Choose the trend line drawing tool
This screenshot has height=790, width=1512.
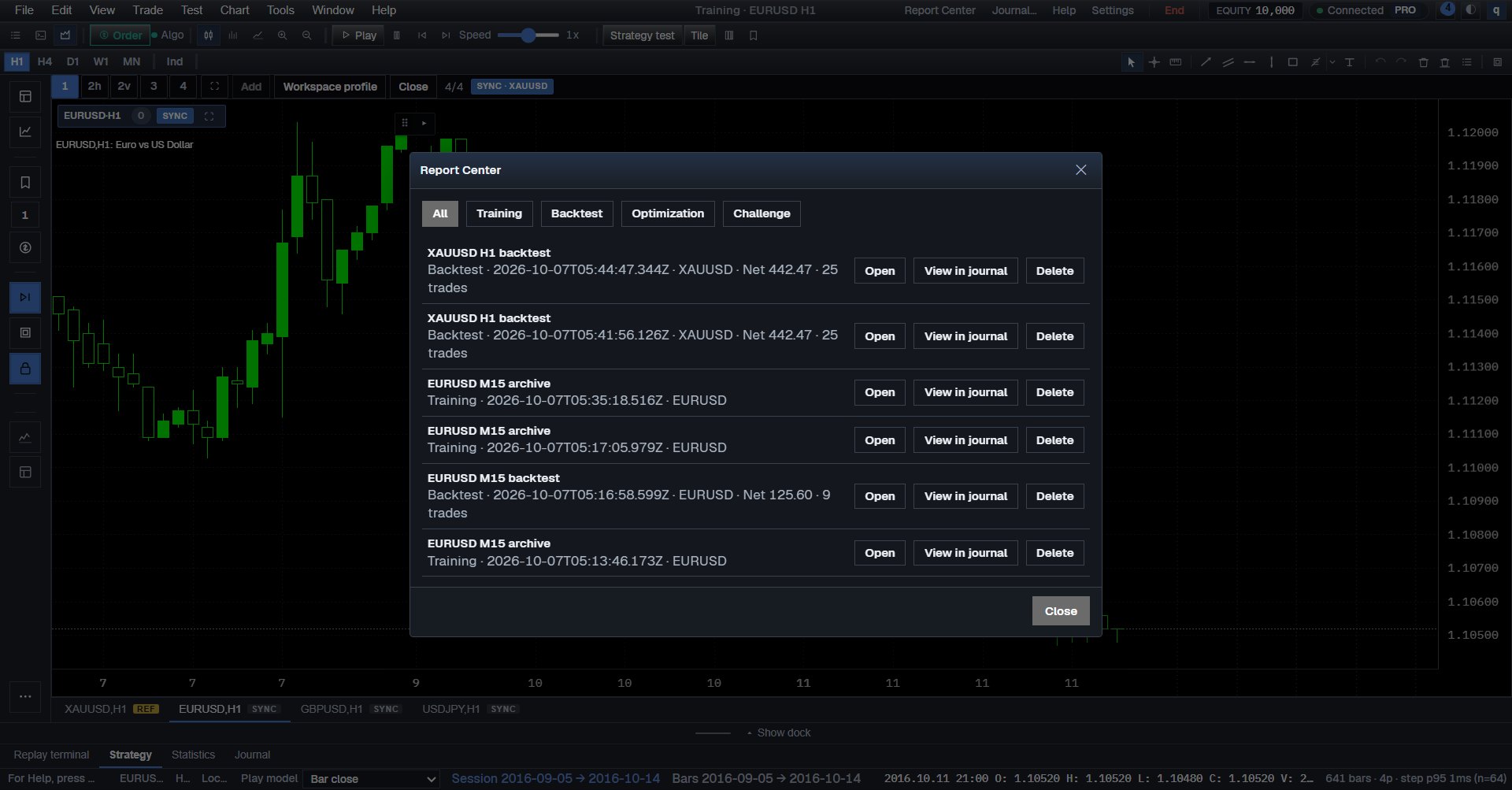point(1206,62)
